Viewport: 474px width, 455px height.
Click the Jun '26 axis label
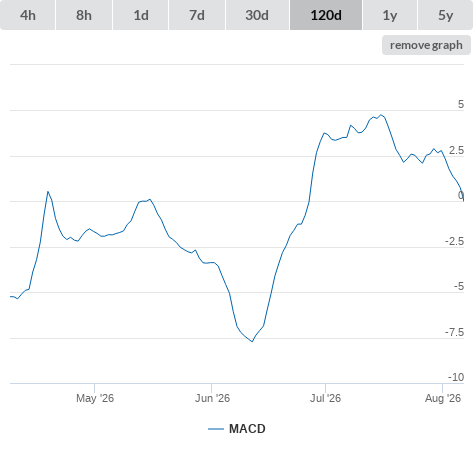pyautogui.click(x=212, y=398)
